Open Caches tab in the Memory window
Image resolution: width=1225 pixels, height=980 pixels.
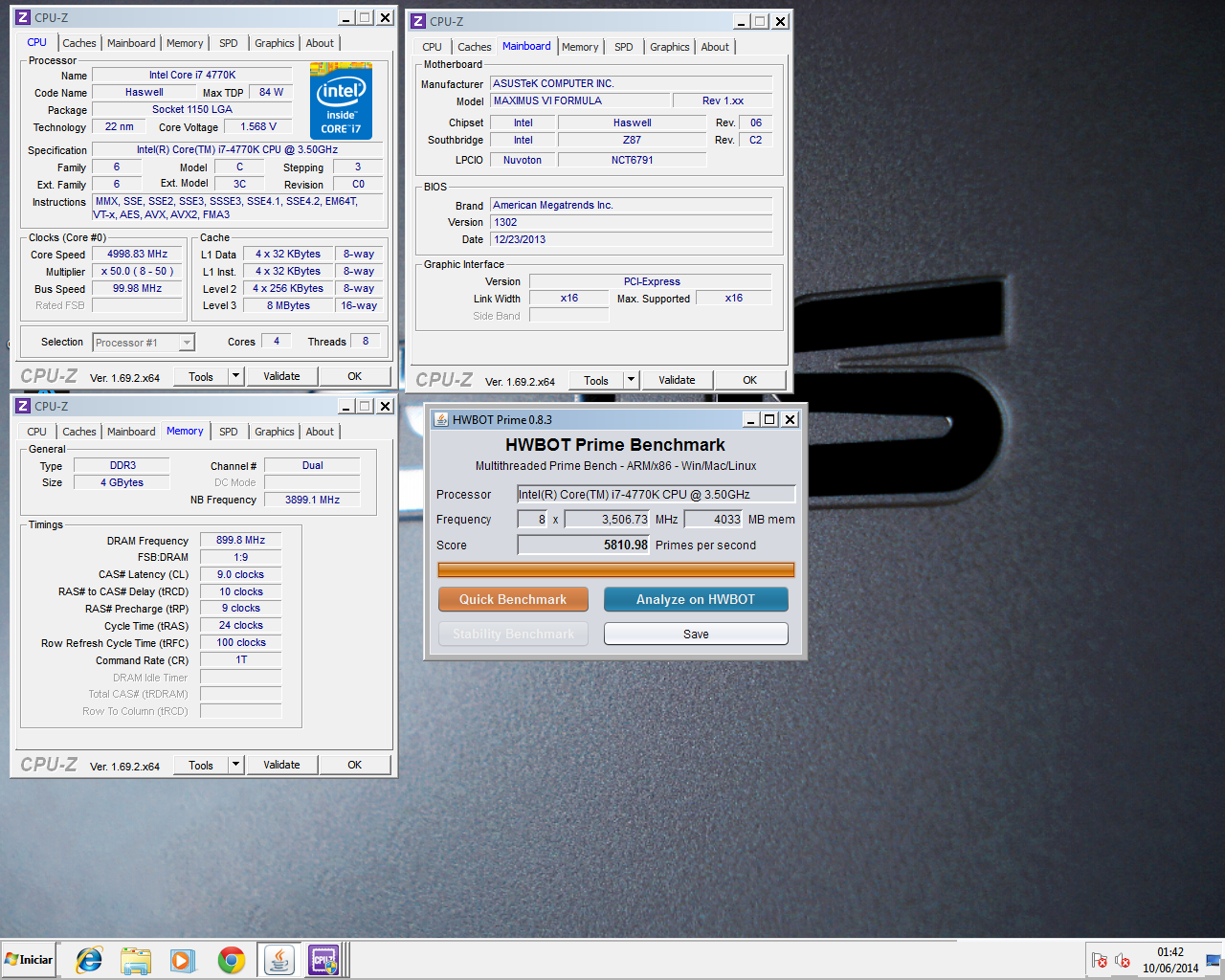(79, 432)
